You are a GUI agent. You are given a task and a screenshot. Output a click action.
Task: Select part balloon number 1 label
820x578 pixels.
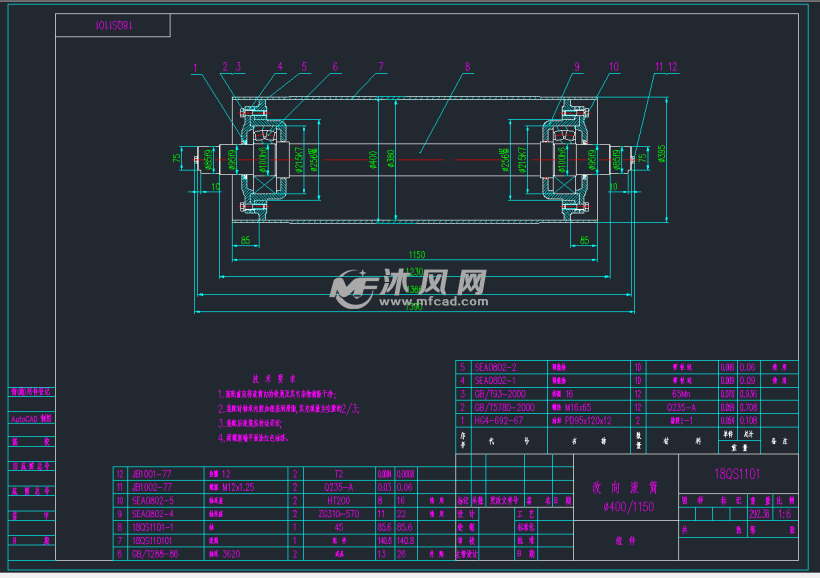tap(196, 67)
